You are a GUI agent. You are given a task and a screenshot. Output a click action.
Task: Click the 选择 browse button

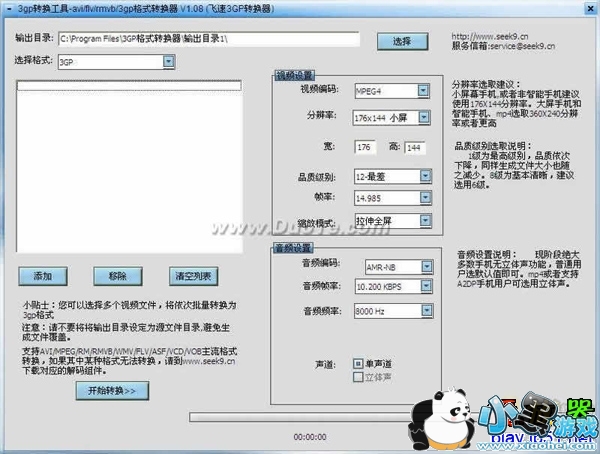402,41
